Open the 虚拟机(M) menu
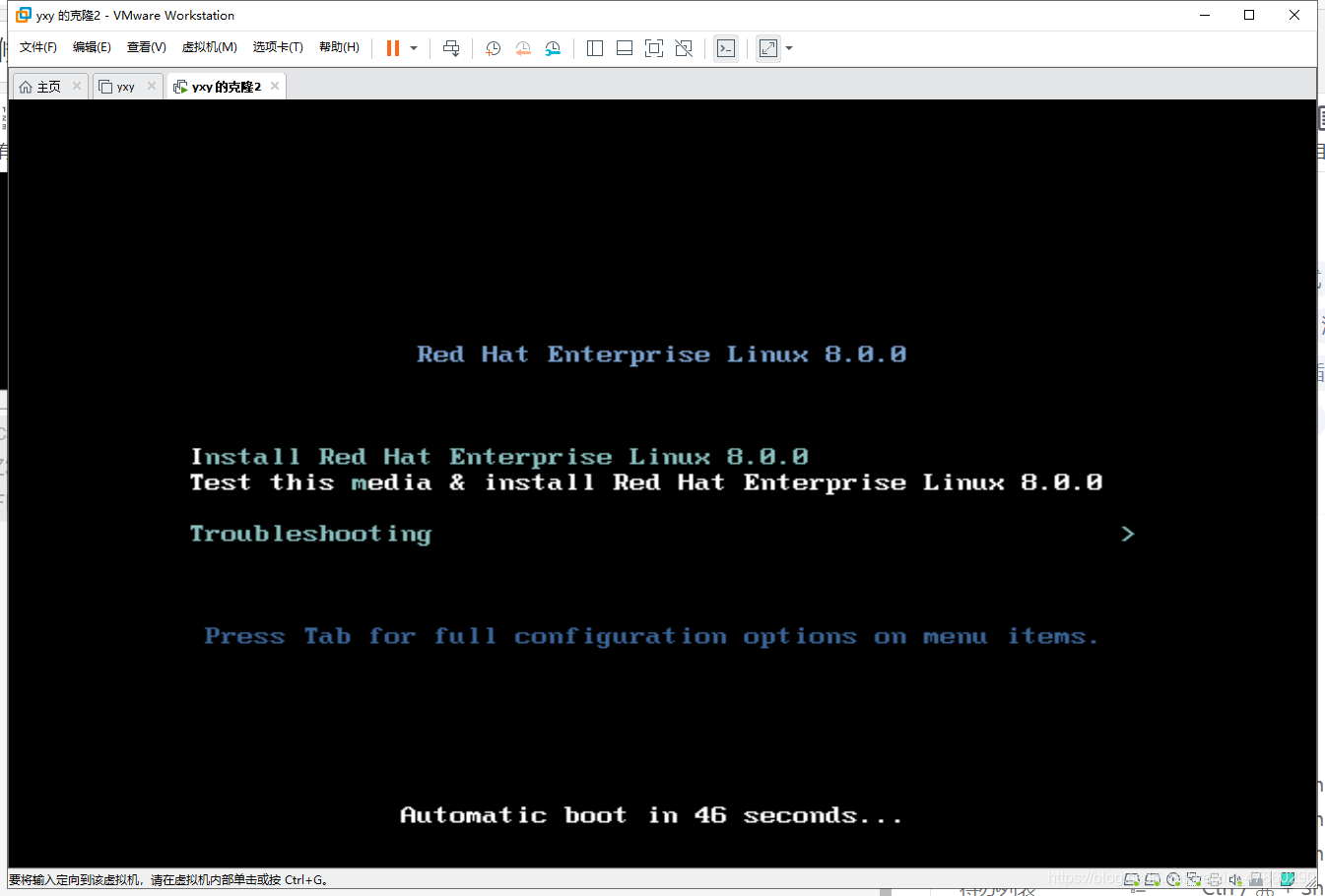This screenshot has width=1325, height=896. coord(209,47)
